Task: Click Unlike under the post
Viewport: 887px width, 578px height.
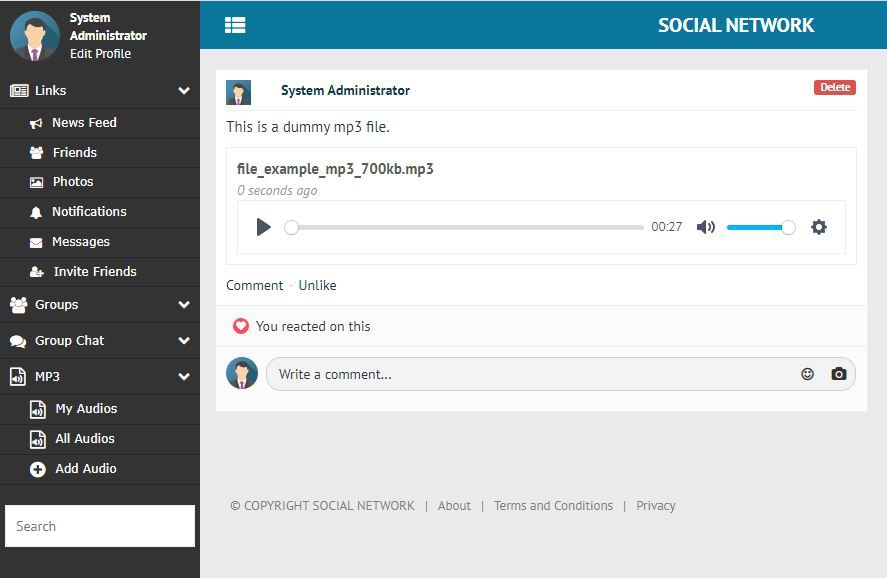Action: pos(317,286)
